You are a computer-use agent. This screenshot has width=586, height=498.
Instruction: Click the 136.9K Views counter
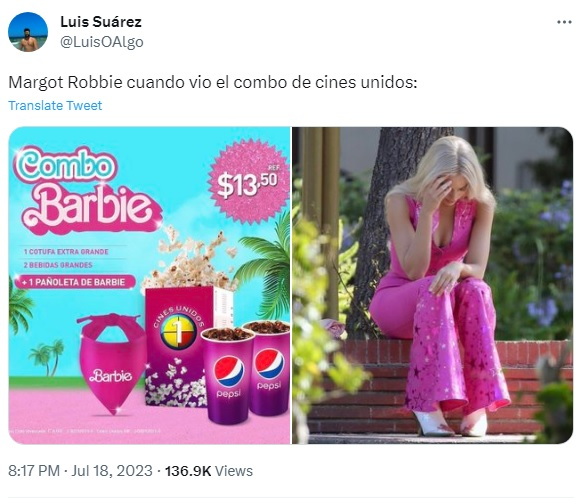pos(209,470)
